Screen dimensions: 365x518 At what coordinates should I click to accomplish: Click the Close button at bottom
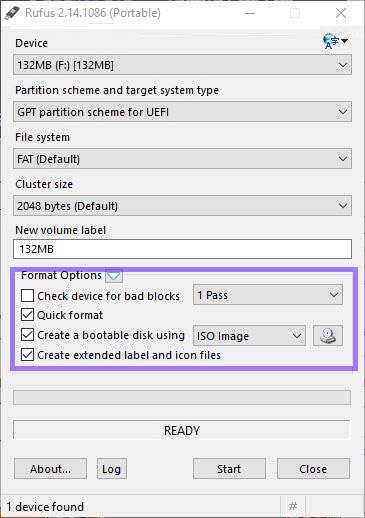tap(313, 469)
